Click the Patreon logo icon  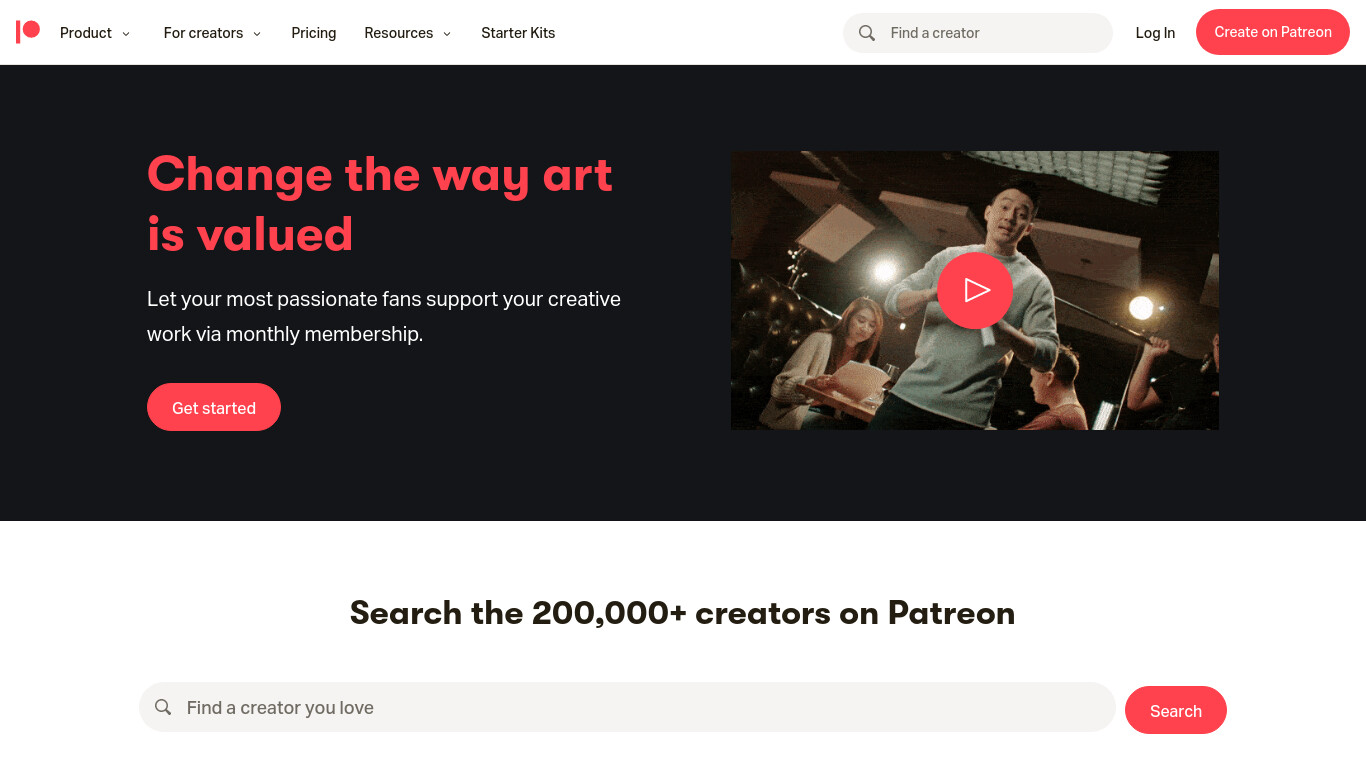(x=28, y=32)
